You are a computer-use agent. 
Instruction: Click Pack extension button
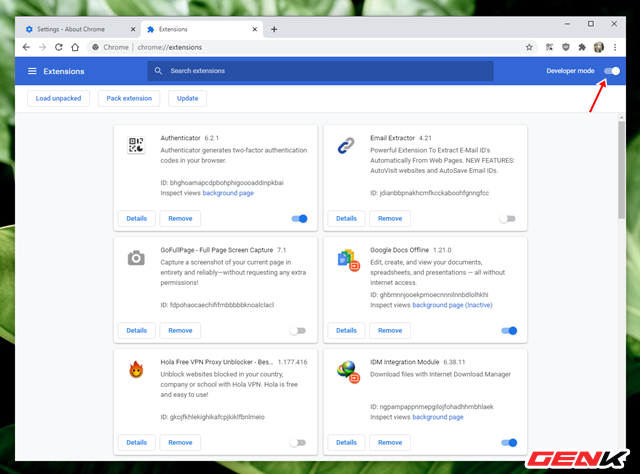(129, 98)
